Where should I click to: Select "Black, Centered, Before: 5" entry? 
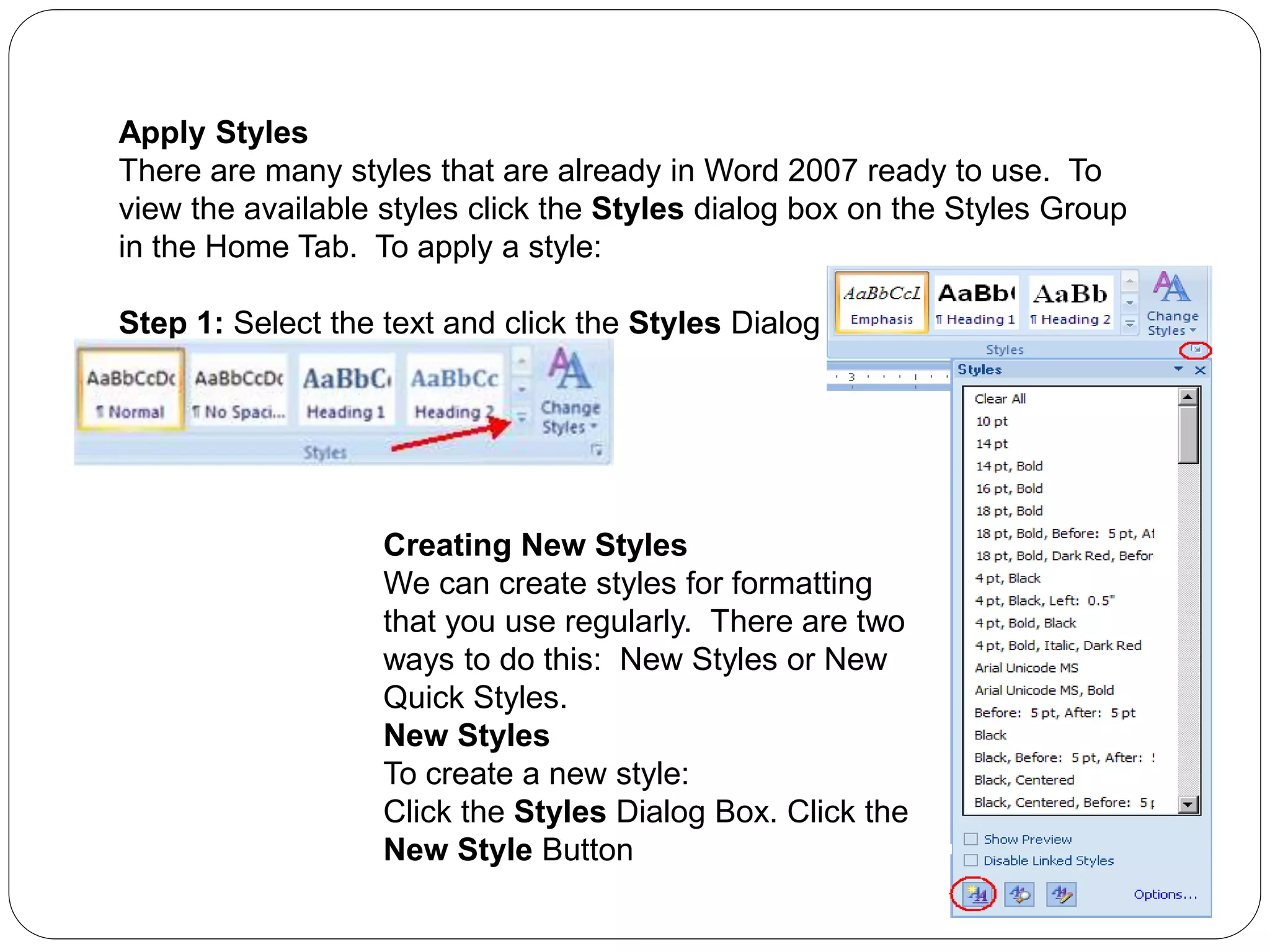pyautogui.click(x=1064, y=803)
